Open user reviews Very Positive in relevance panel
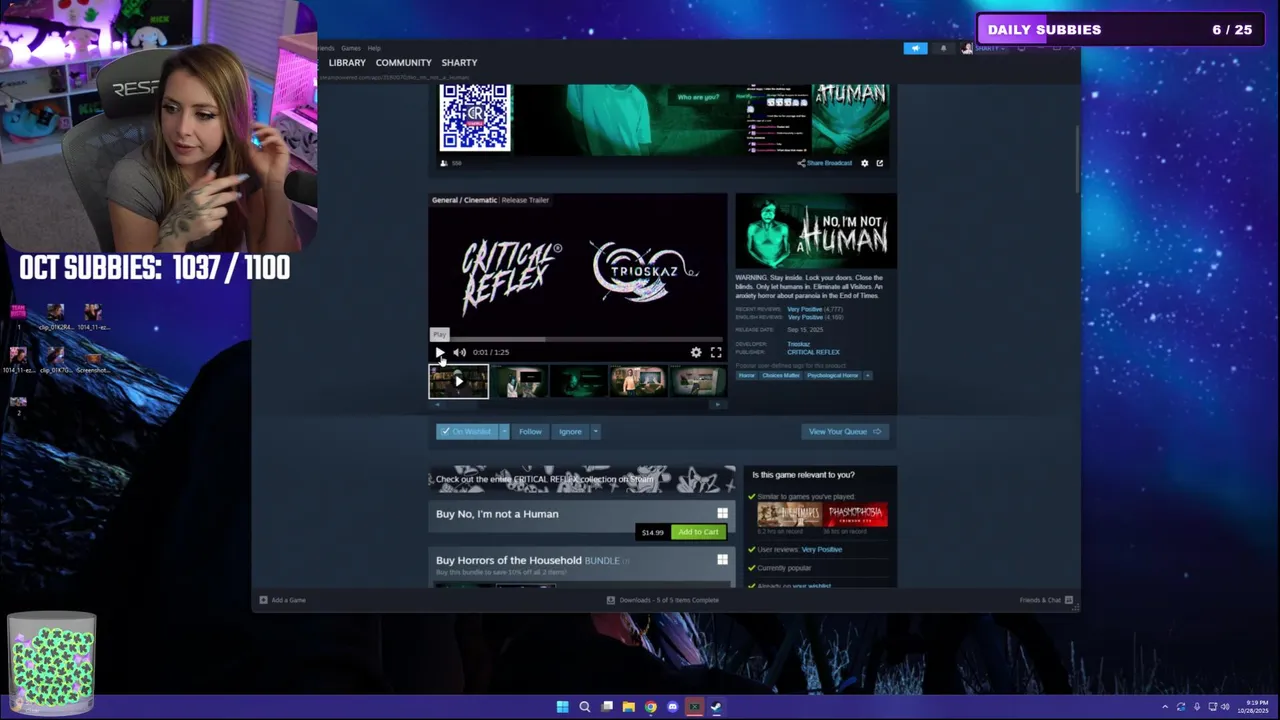 821,549
